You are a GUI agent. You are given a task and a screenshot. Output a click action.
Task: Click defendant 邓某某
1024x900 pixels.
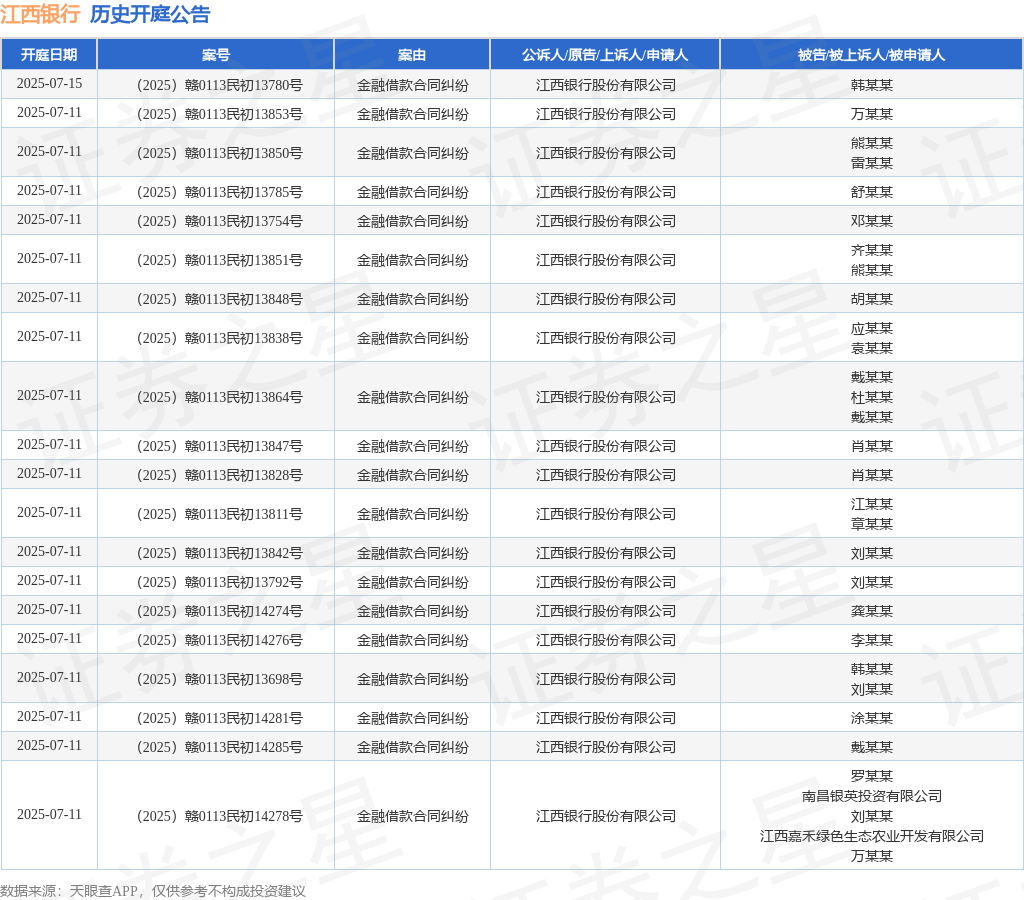[871, 221]
